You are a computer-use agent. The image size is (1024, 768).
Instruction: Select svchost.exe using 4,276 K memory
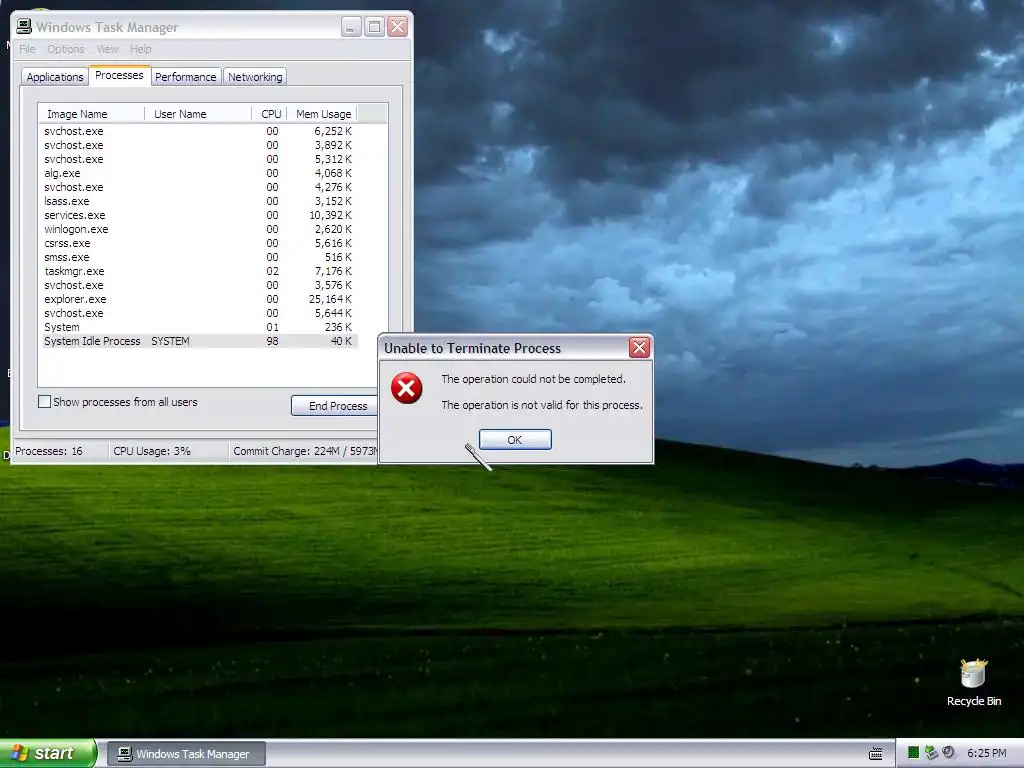pos(199,187)
